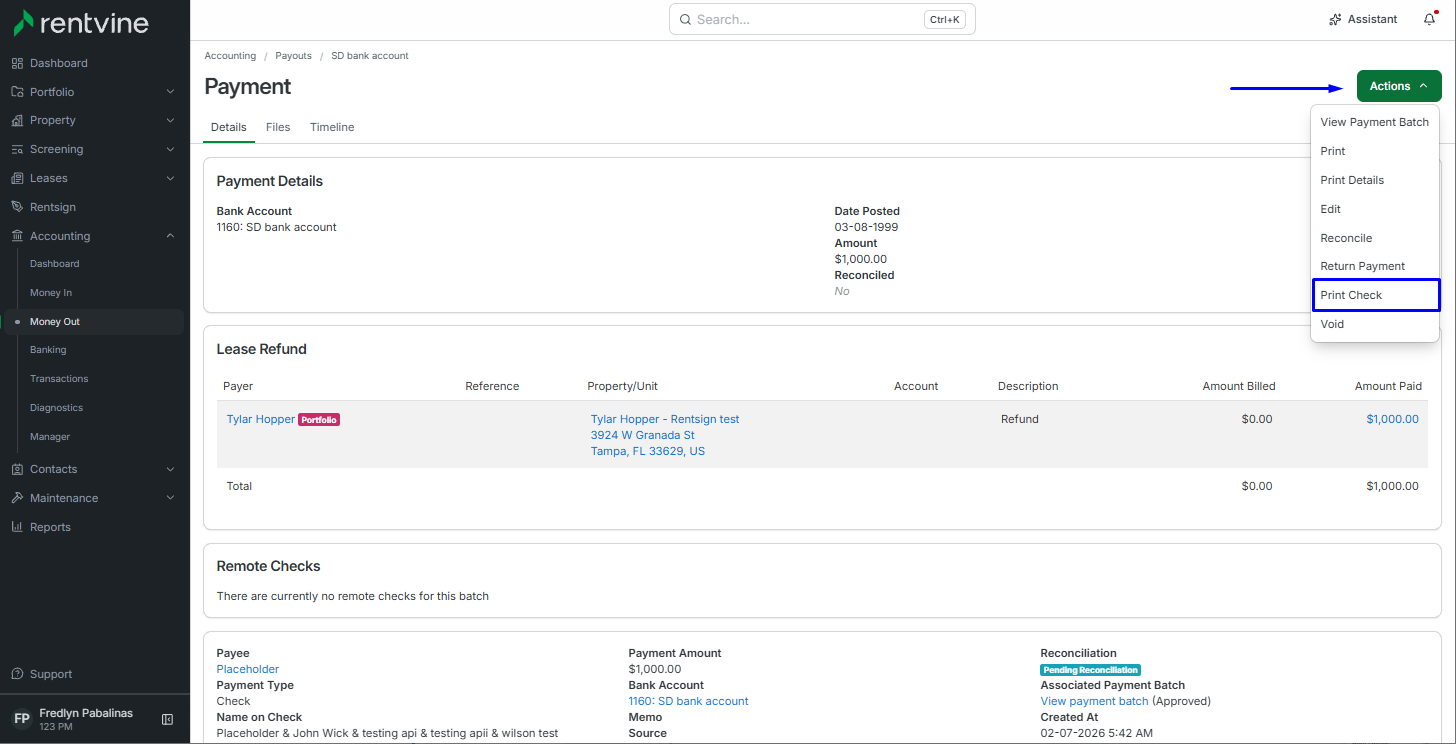The height and width of the screenshot is (744, 1456).
Task: Click the Screening icon in sidebar
Action: [x=17, y=149]
